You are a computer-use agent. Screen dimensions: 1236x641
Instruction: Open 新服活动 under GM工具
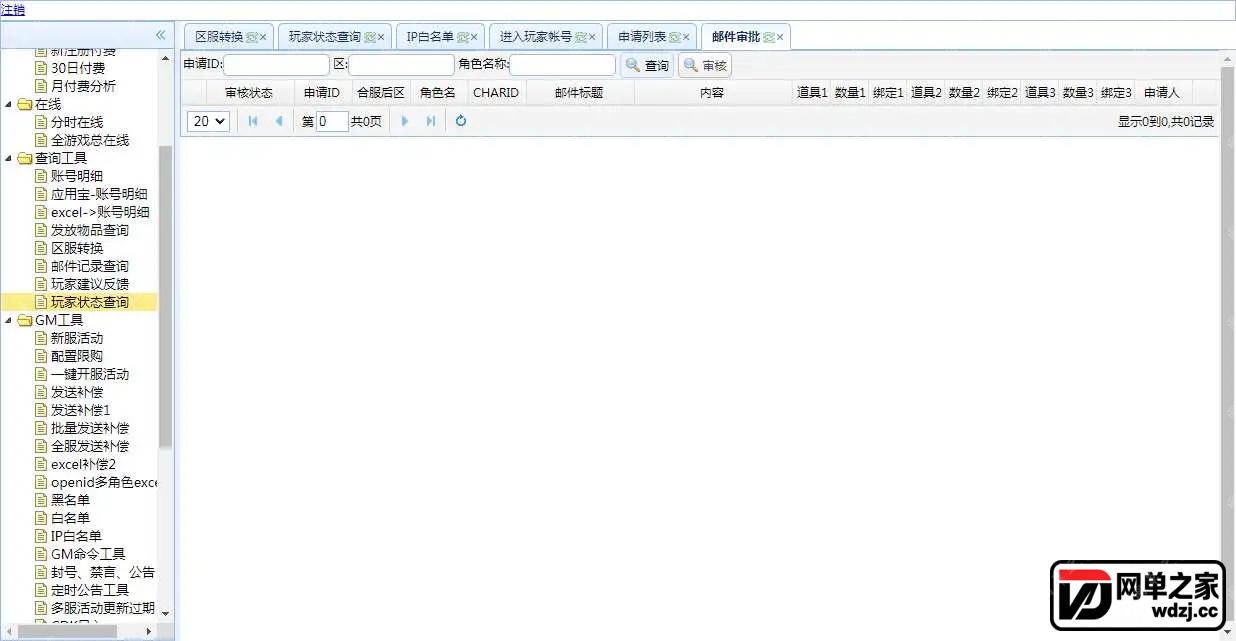(77, 338)
